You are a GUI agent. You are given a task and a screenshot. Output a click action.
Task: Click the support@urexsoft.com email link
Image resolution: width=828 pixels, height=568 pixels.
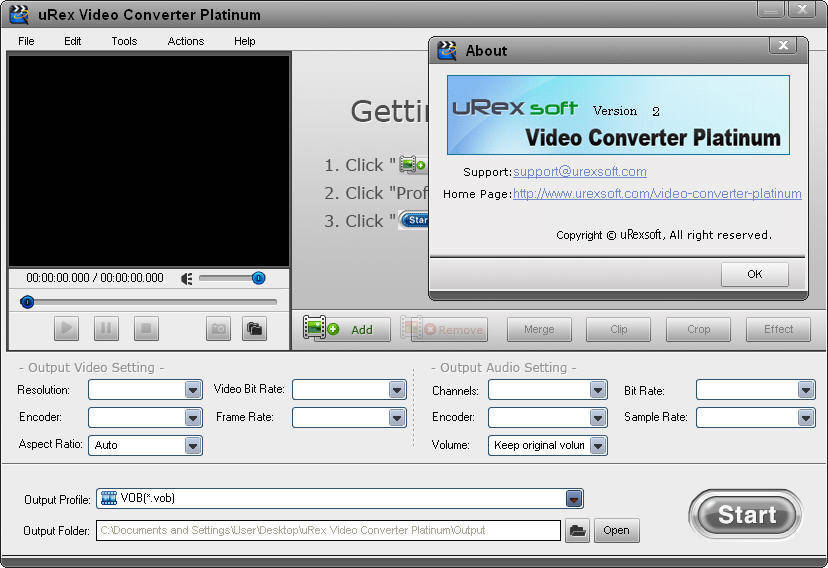(x=580, y=172)
